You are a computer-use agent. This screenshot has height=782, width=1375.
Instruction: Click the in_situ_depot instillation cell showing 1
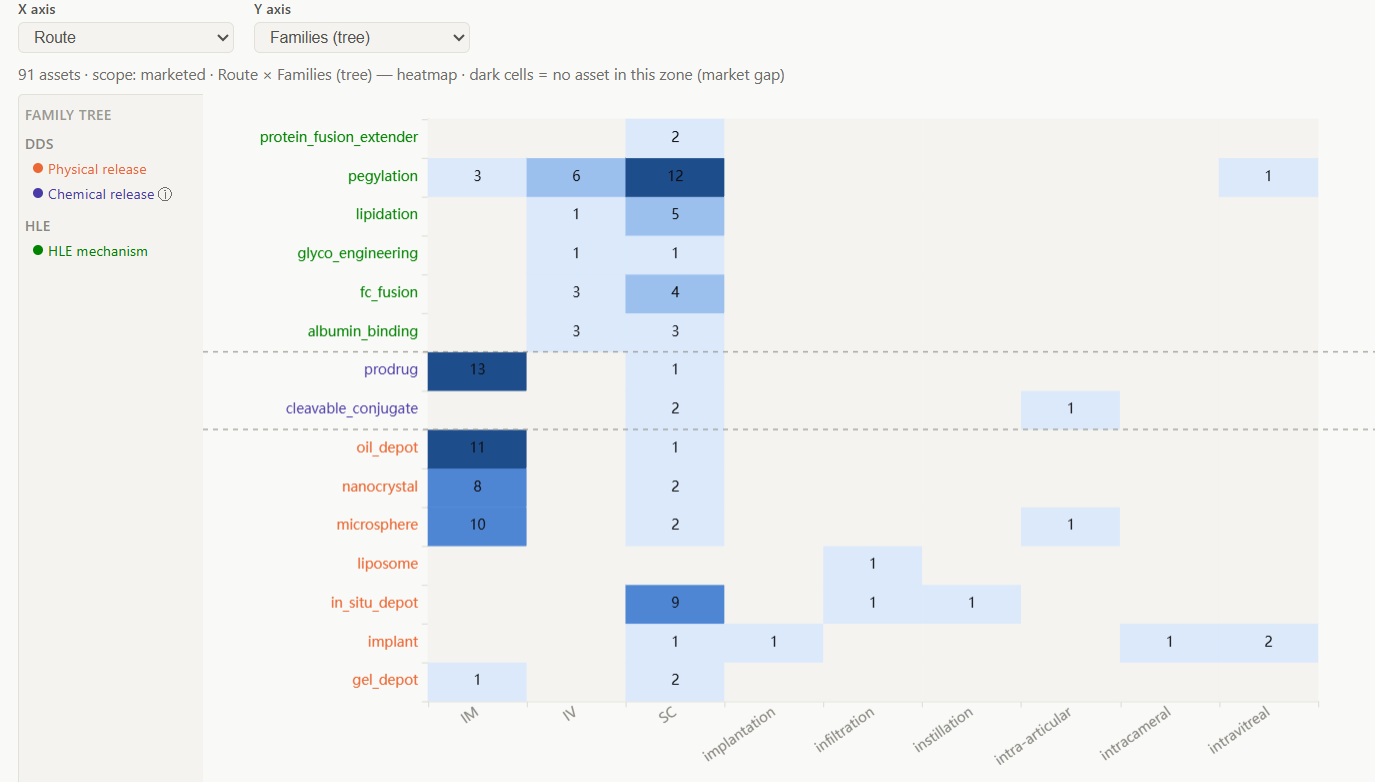coord(971,604)
